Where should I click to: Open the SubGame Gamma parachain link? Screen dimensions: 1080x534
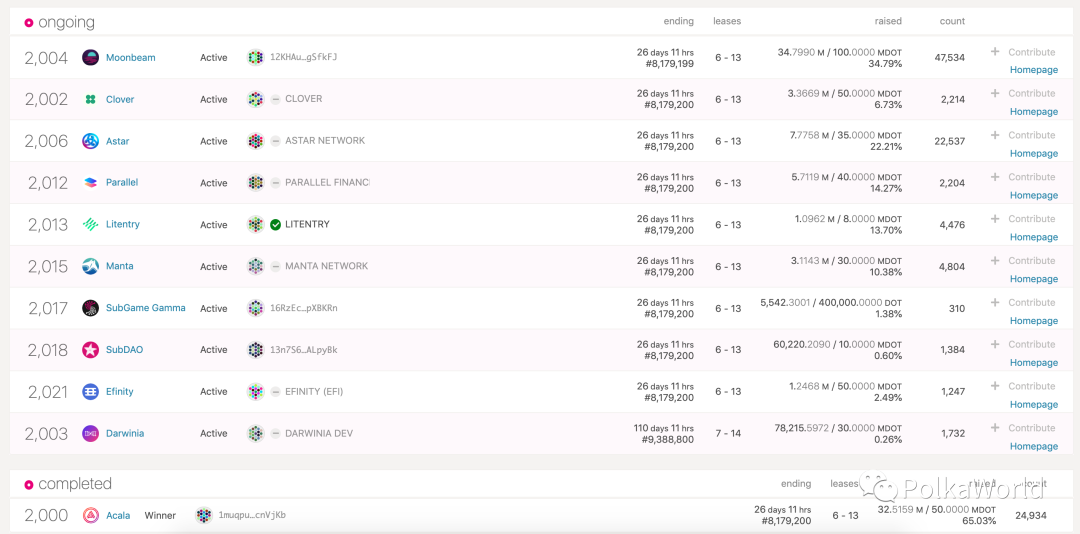pyautogui.click(x=145, y=308)
